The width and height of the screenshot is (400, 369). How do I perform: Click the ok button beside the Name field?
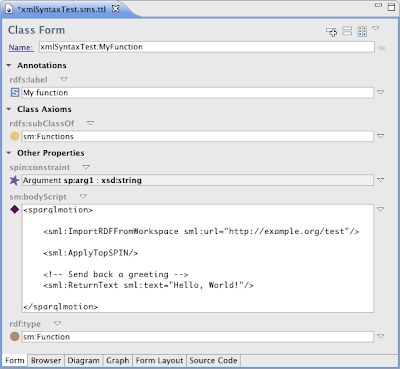tap(382, 48)
